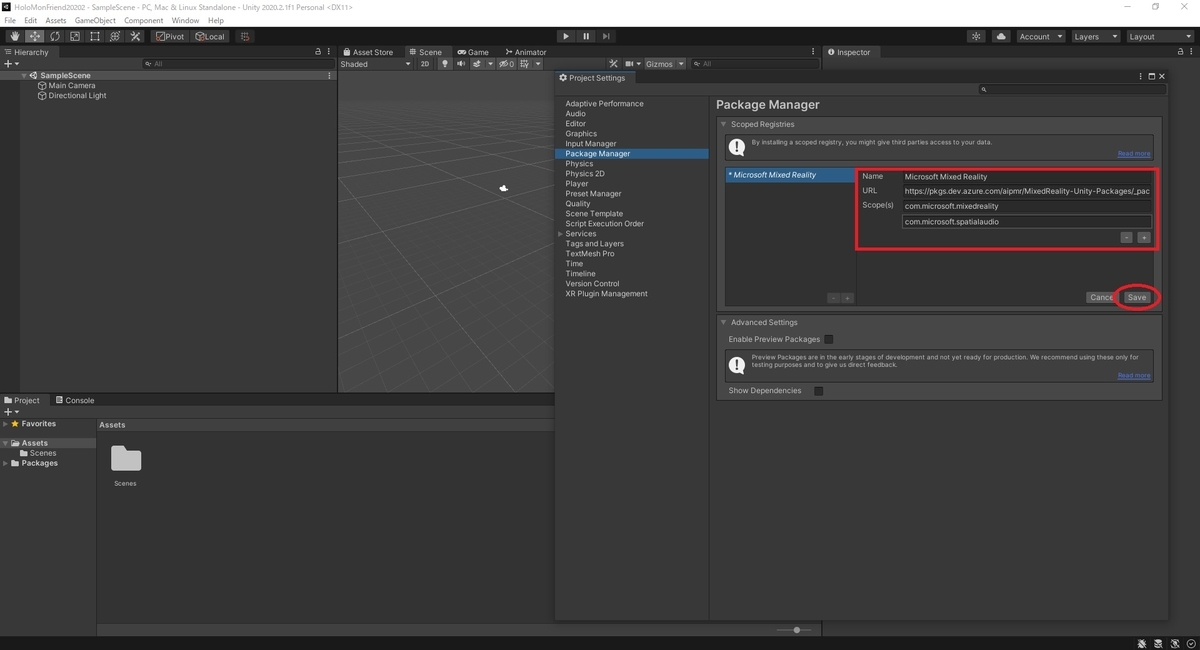This screenshot has width=1200, height=650.
Task: Open custom editor tools icon
Action: point(136,36)
